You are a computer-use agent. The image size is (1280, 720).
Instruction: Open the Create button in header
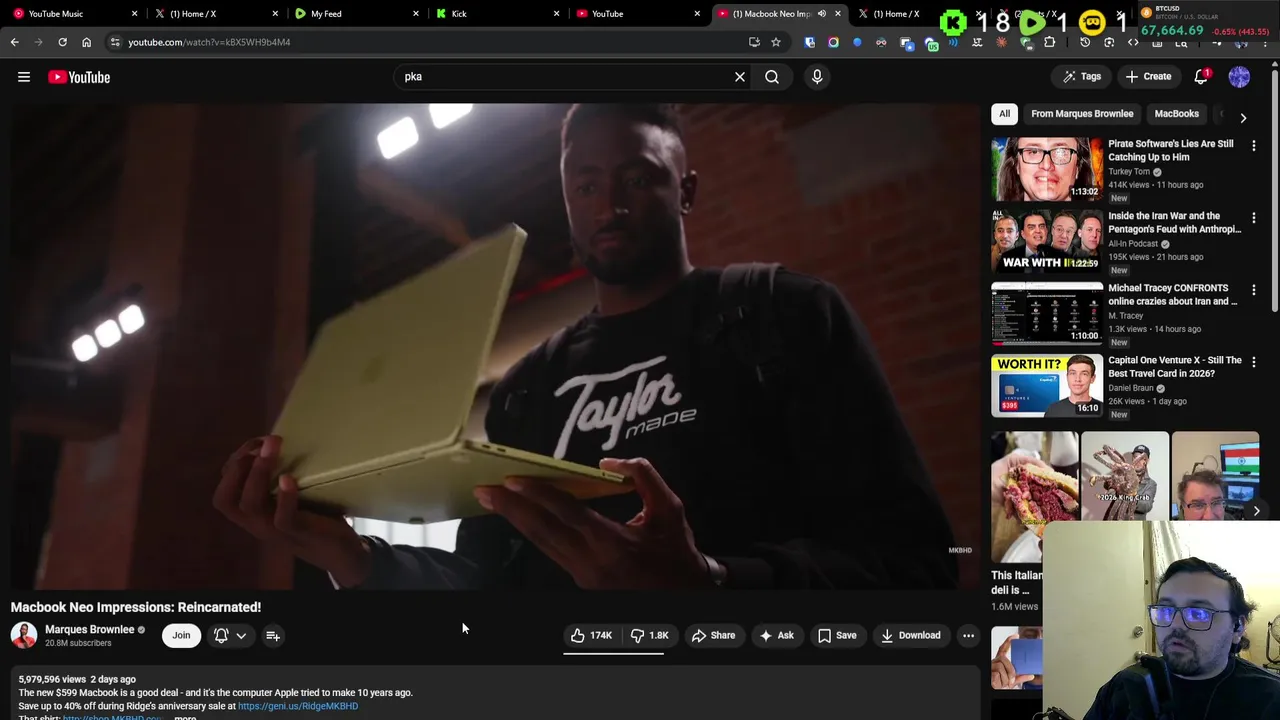(1148, 77)
